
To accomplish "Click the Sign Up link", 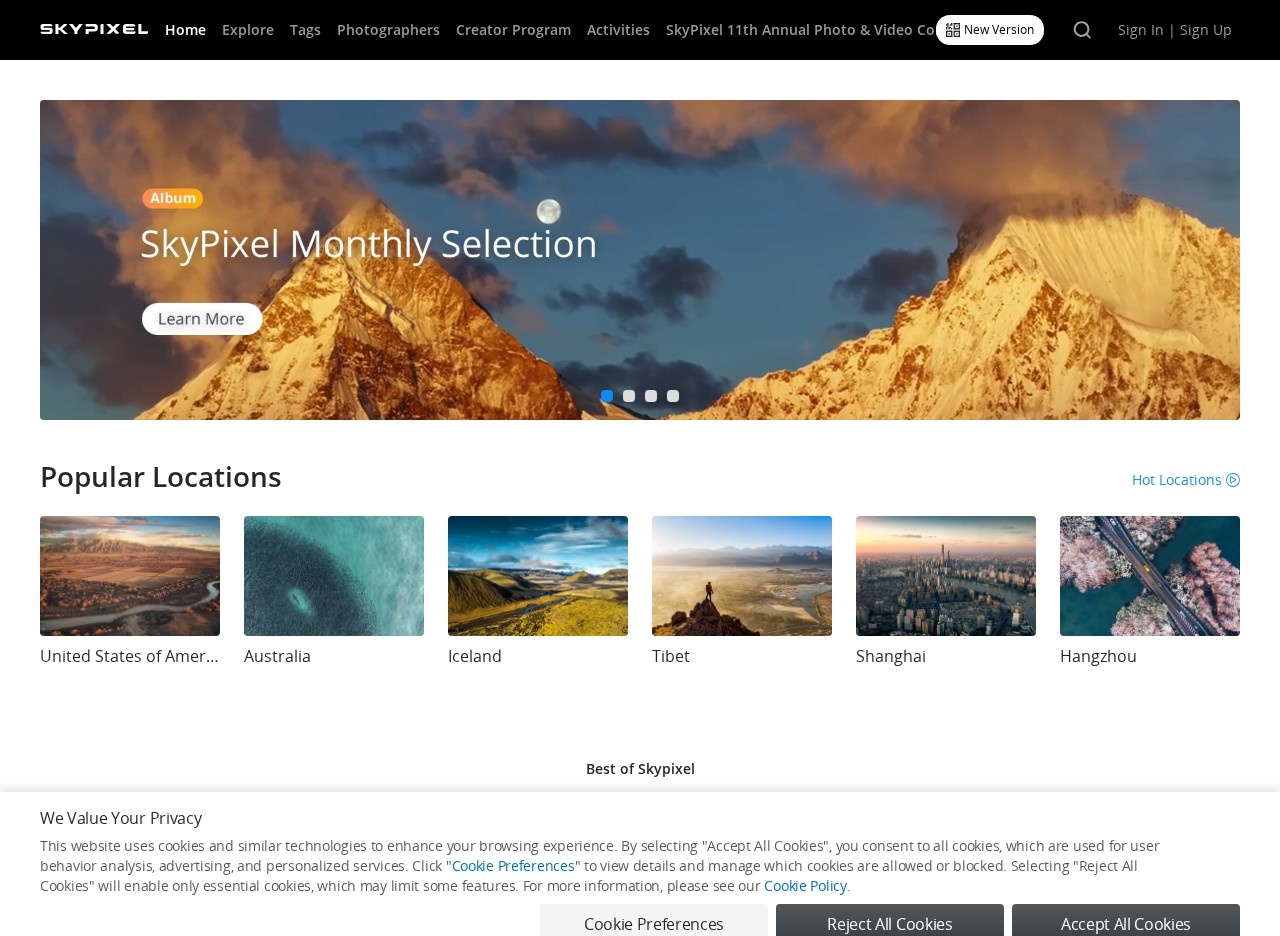I will pos(1206,30).
